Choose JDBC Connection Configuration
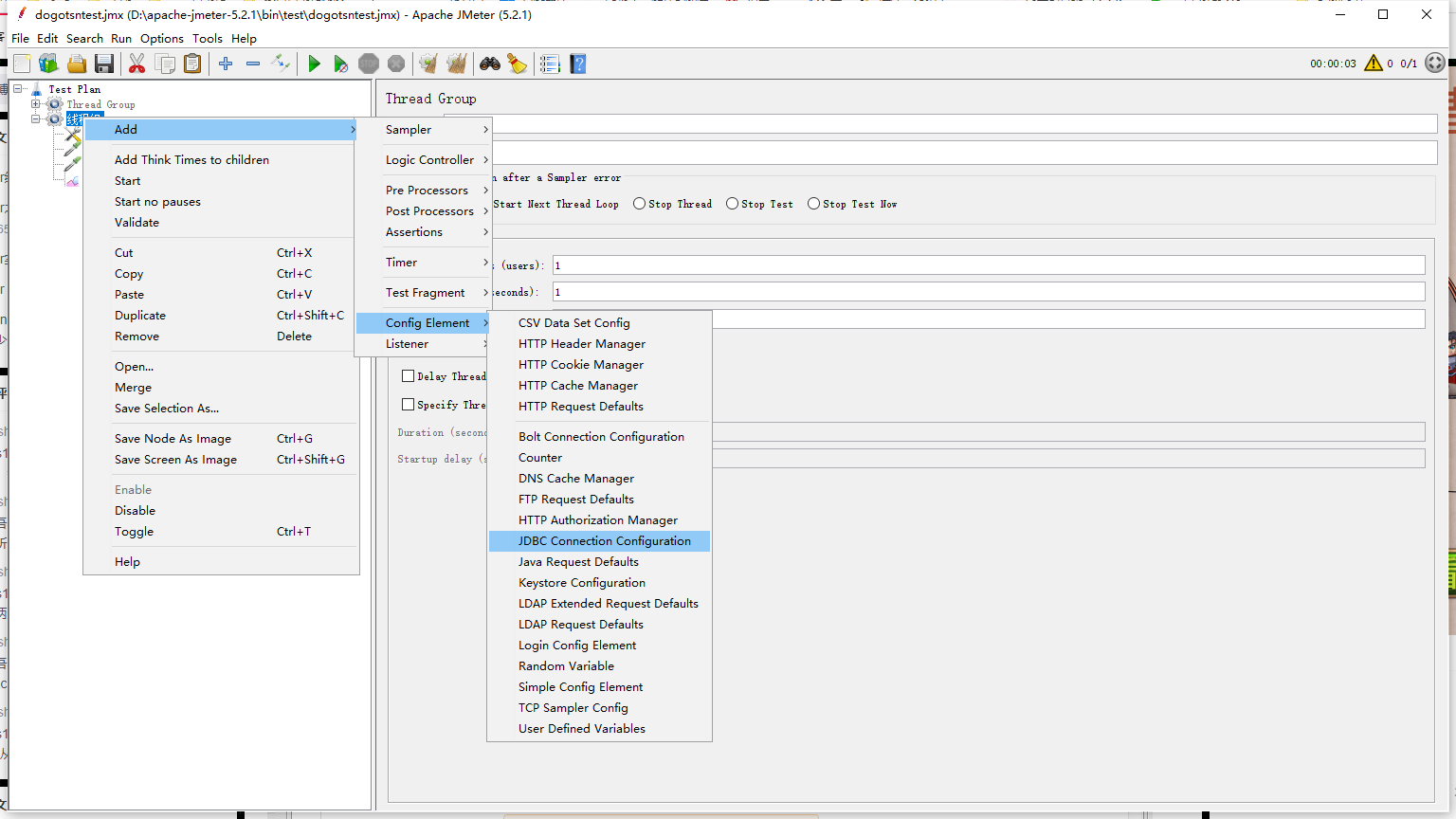This screenshot has height=819, width=1456. pyautogui.click(x=599, y=541)
